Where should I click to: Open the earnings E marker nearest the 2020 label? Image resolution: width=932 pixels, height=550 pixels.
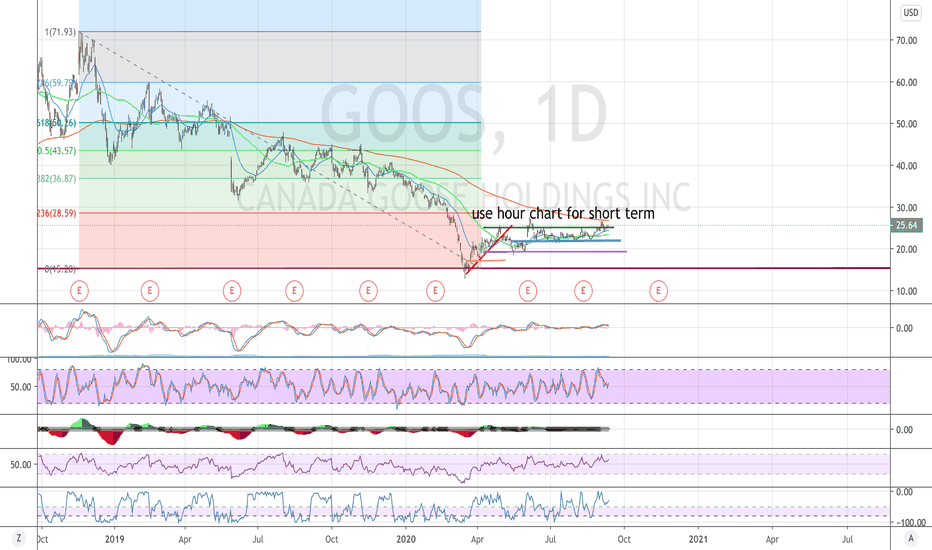click(435, 291)
